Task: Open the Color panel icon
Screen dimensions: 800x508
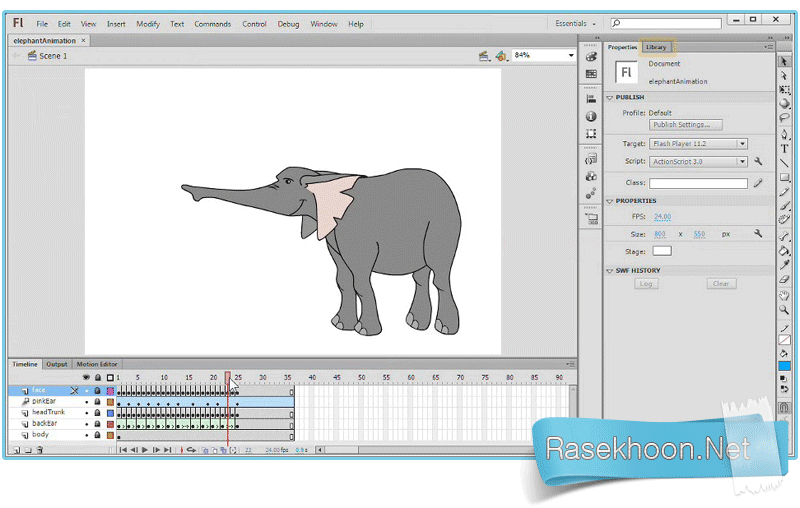Action: point(591,57)
